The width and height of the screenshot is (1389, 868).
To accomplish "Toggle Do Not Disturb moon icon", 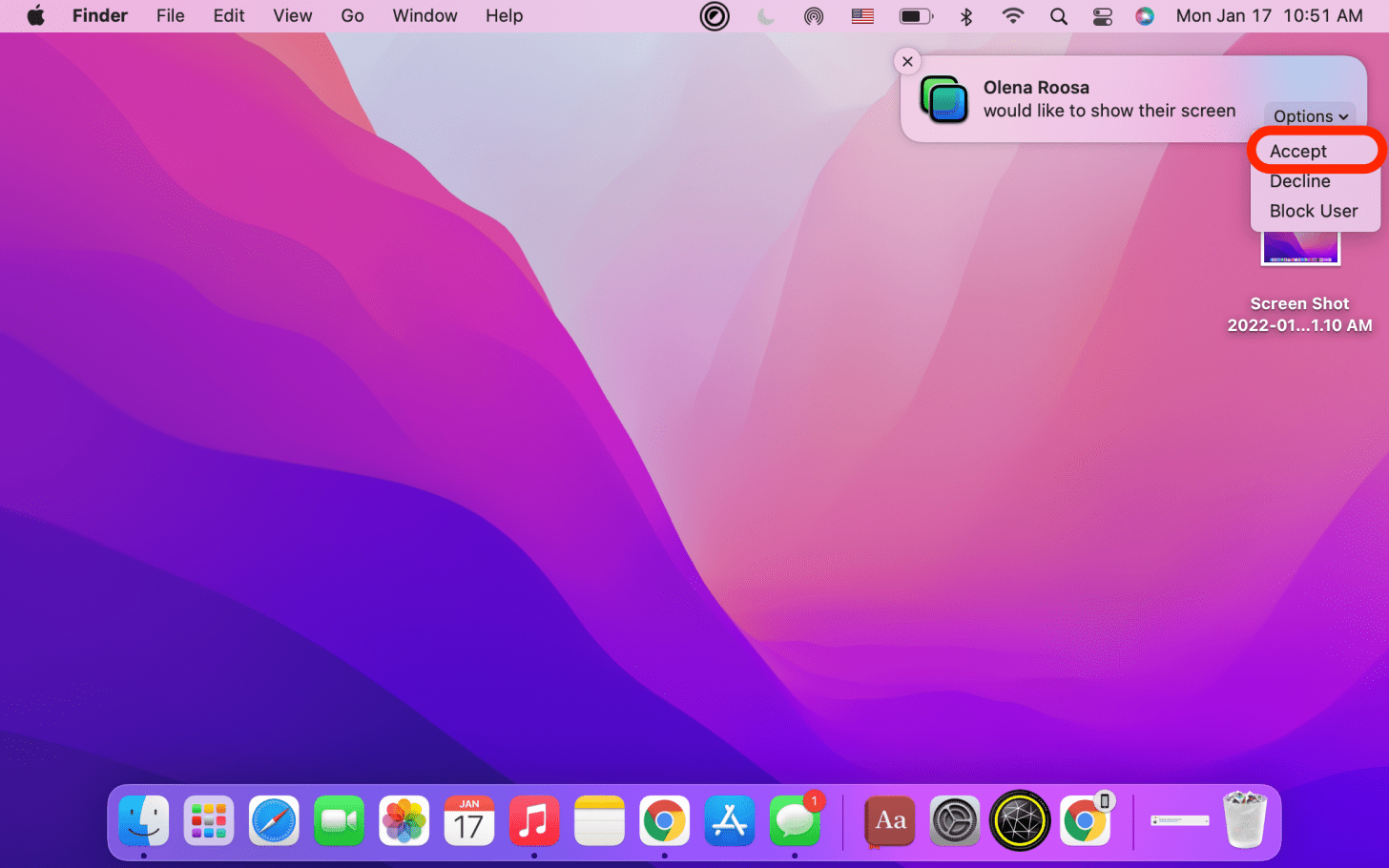I will (x=765, y=16).
